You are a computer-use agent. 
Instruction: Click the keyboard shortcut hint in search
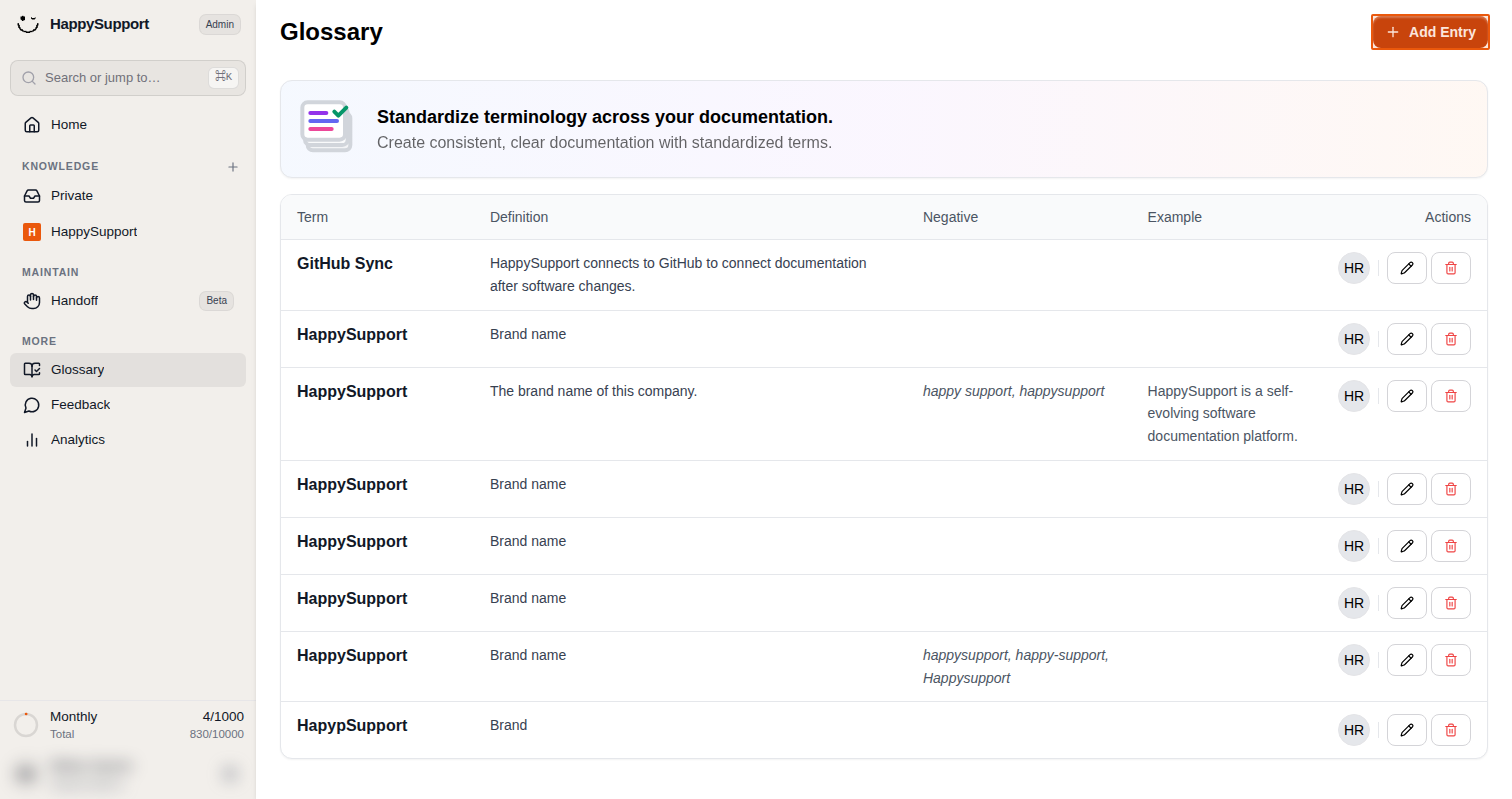click(x=223, y=77)
